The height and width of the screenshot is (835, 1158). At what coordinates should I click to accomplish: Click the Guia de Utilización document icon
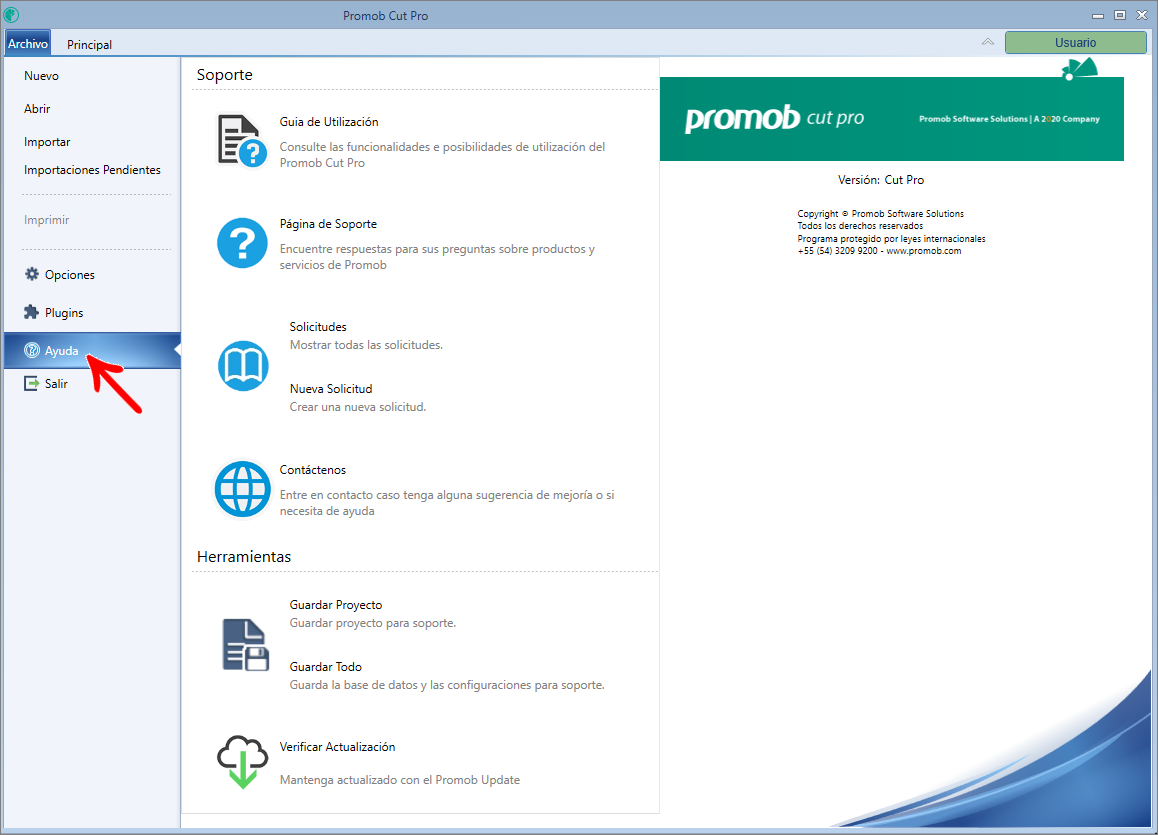242,140
